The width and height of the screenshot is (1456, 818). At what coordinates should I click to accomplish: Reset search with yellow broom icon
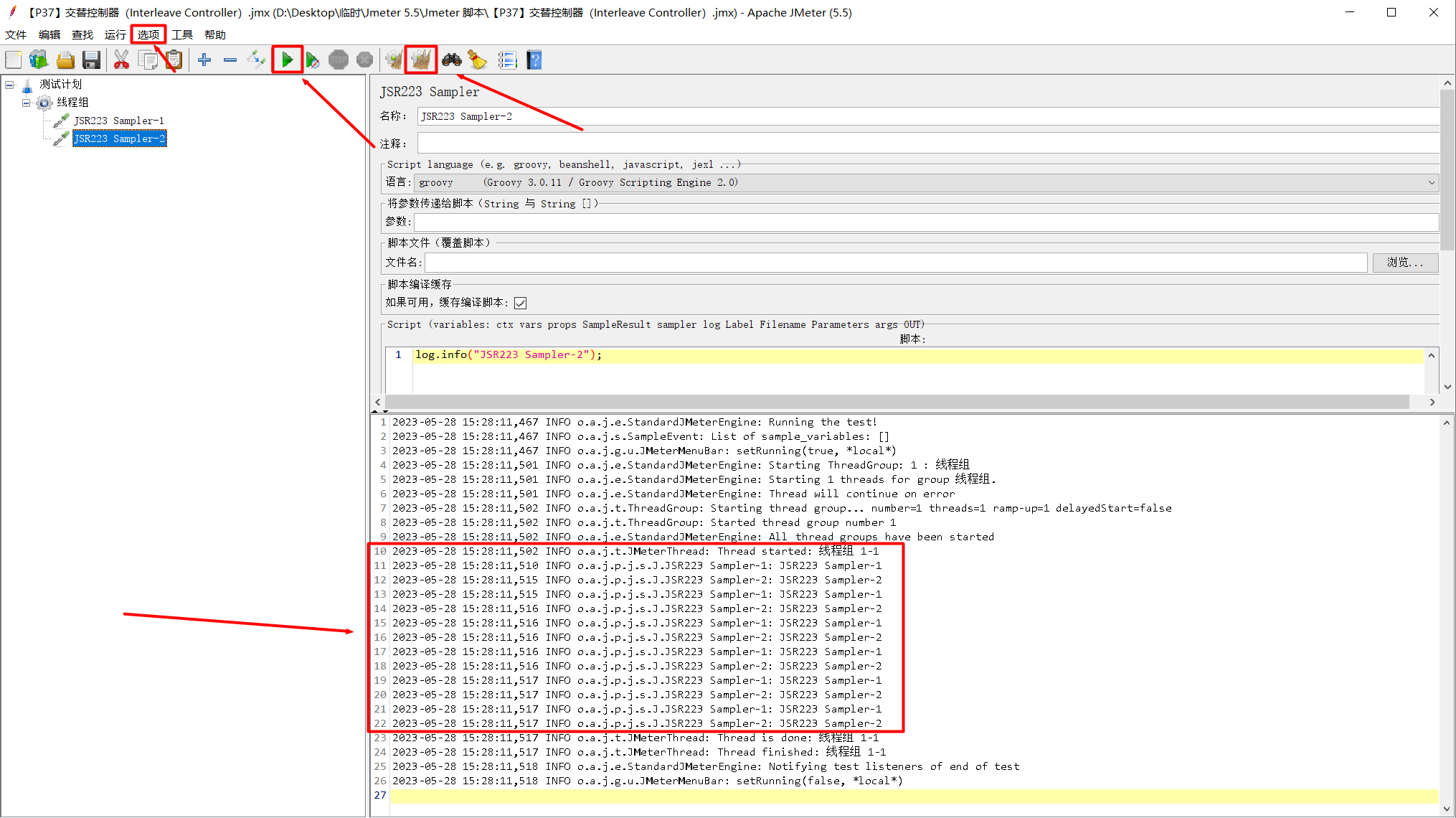[x=478, y=60]
